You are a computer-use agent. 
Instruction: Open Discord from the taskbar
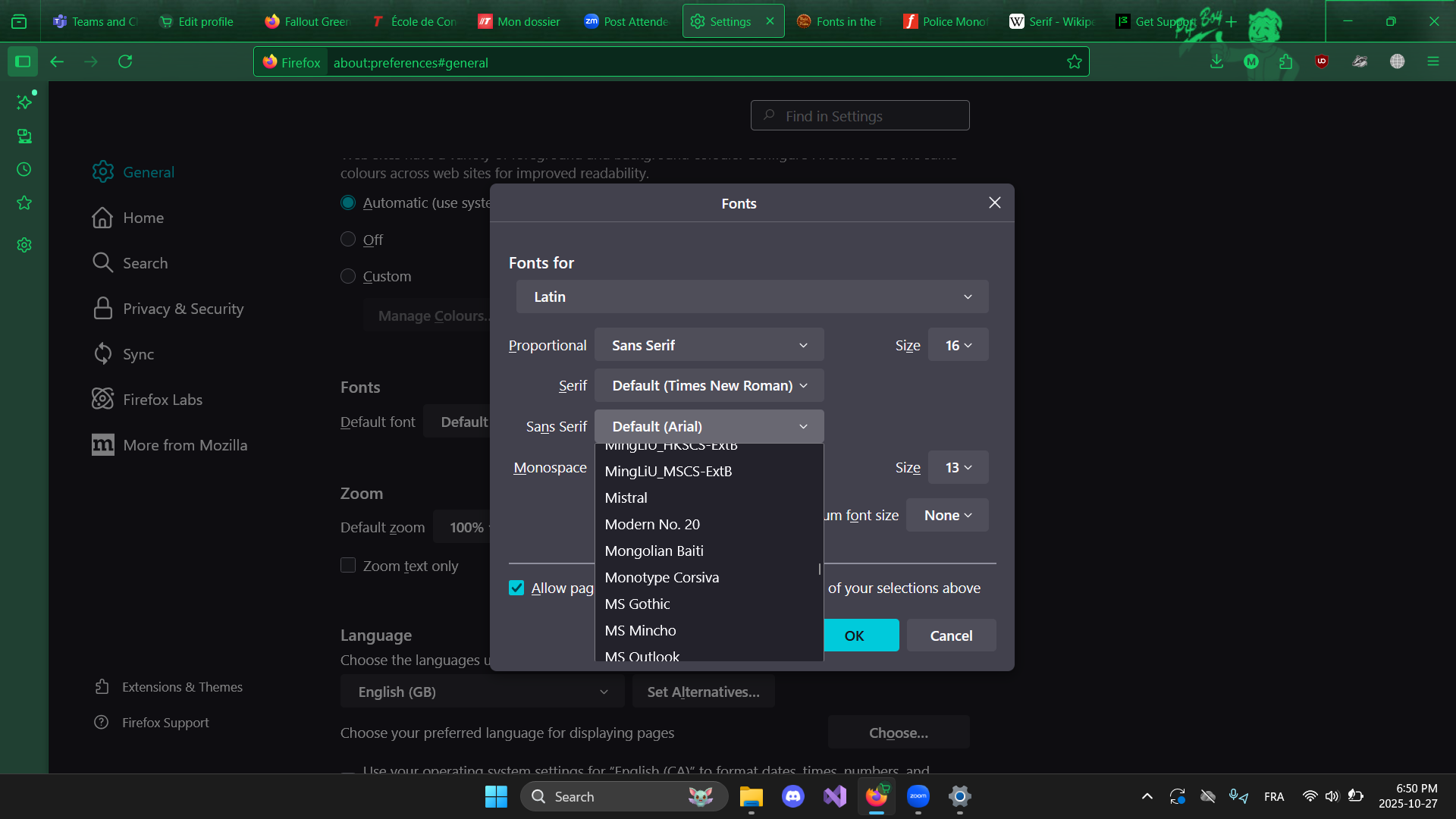pos(792,796)
